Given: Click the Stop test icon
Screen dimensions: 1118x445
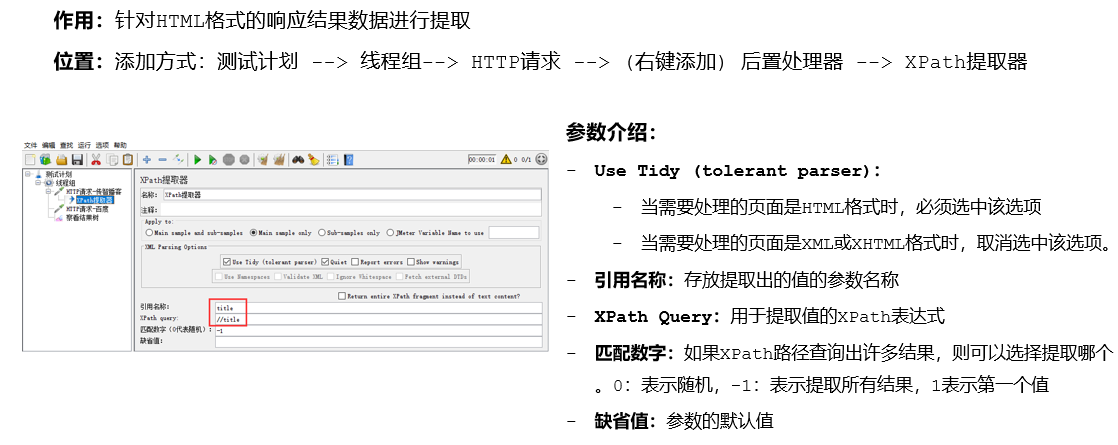Looking at the screenshot, I should [229, 160].
